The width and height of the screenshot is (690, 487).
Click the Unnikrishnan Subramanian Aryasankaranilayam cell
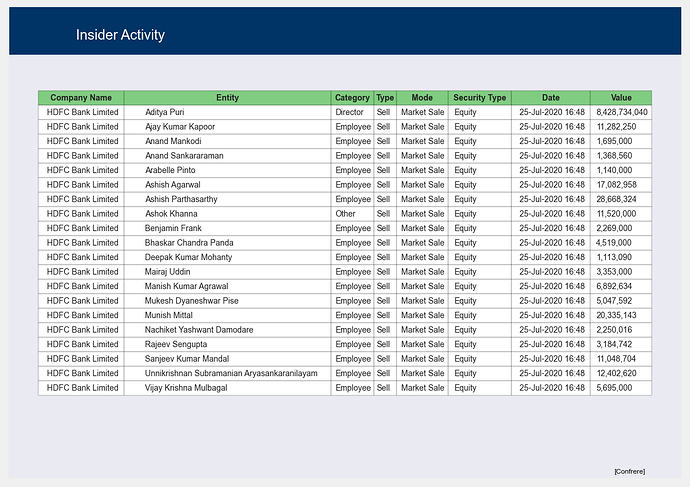[227, 373]
